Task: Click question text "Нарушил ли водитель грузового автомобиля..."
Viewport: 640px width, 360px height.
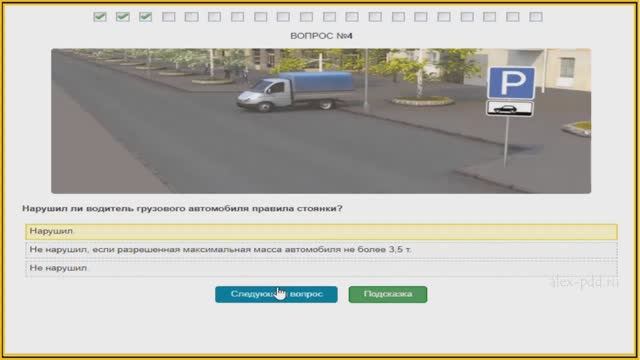Action: pos(182,209)
